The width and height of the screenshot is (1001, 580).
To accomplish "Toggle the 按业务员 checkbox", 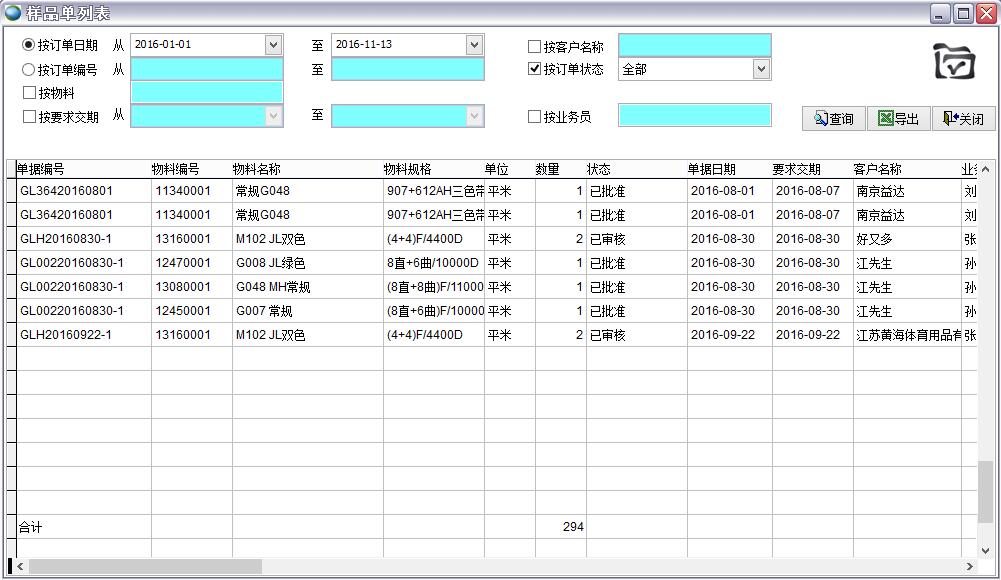I will pyautogui.click(x=534, y=117).
